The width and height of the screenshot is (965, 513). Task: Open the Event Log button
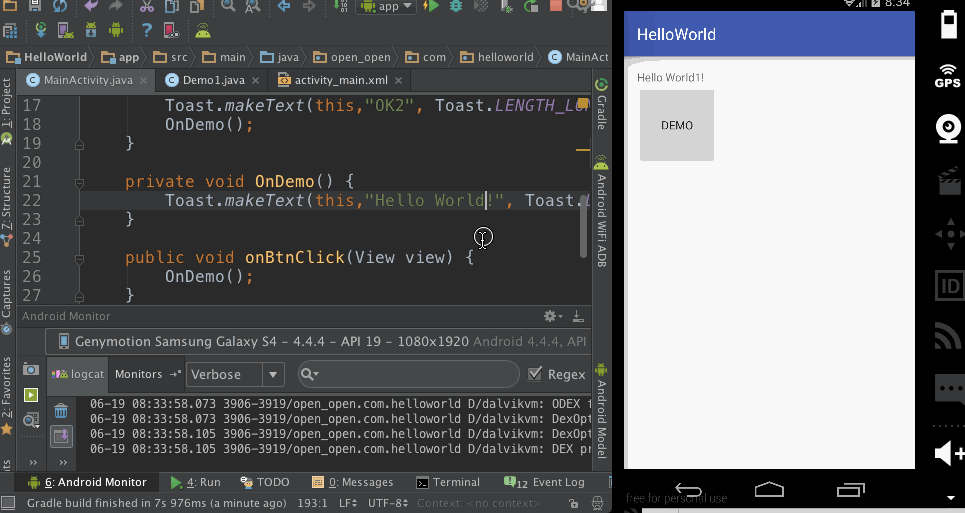click(x=544, y=482)
